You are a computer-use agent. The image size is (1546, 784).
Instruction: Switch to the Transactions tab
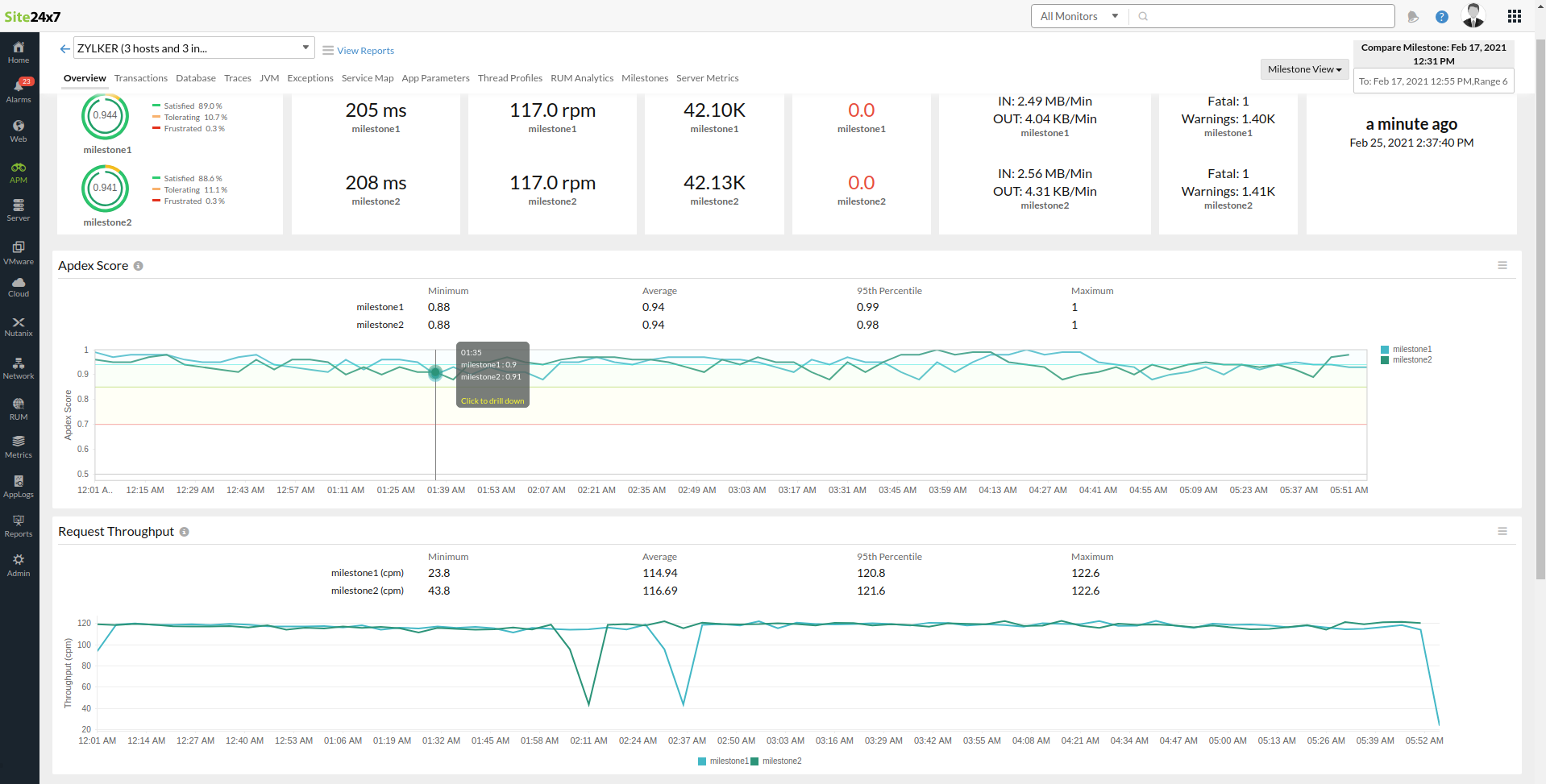141,78
